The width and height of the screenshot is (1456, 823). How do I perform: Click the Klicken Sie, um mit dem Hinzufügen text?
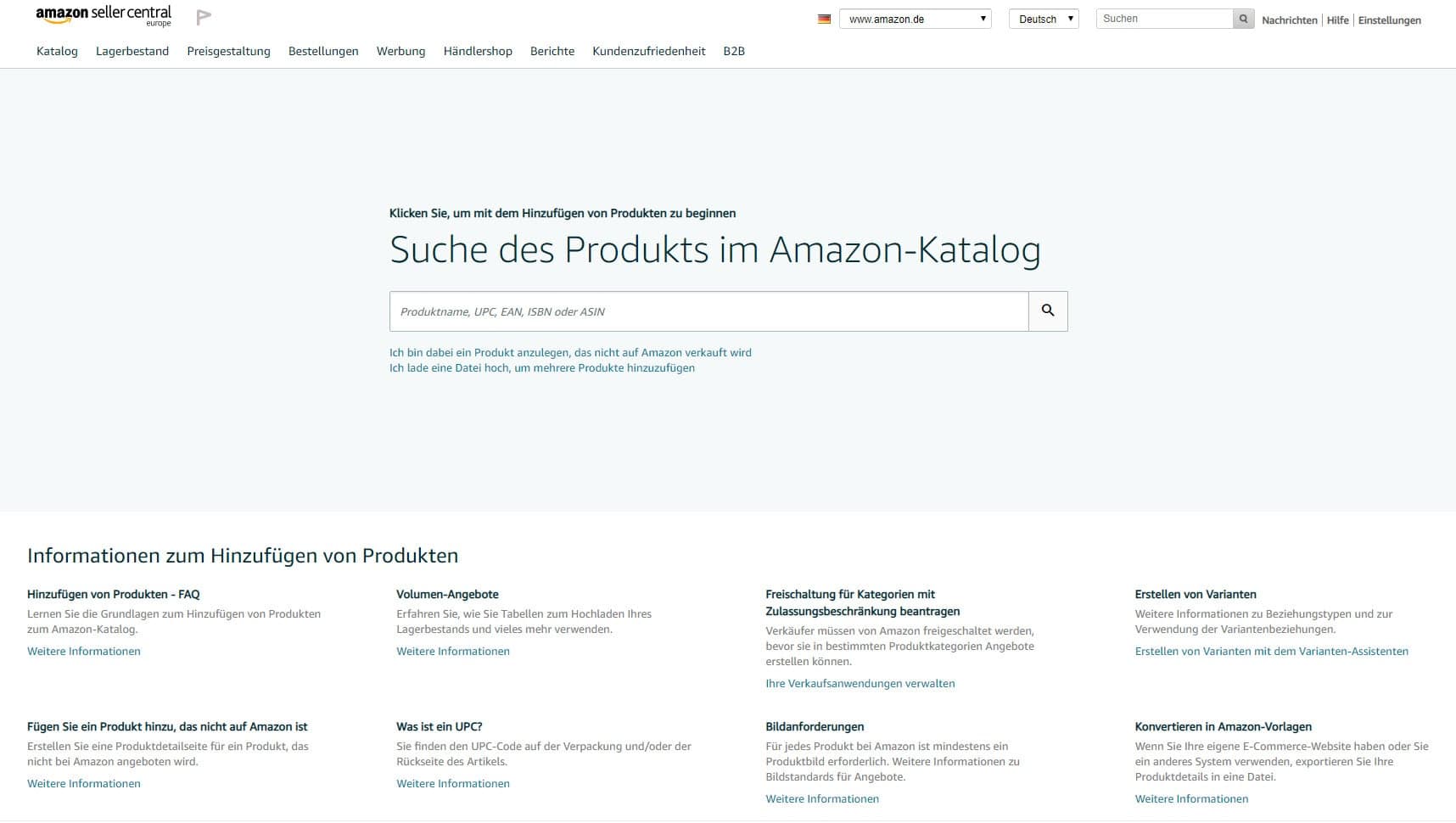(x=563, y=213)
